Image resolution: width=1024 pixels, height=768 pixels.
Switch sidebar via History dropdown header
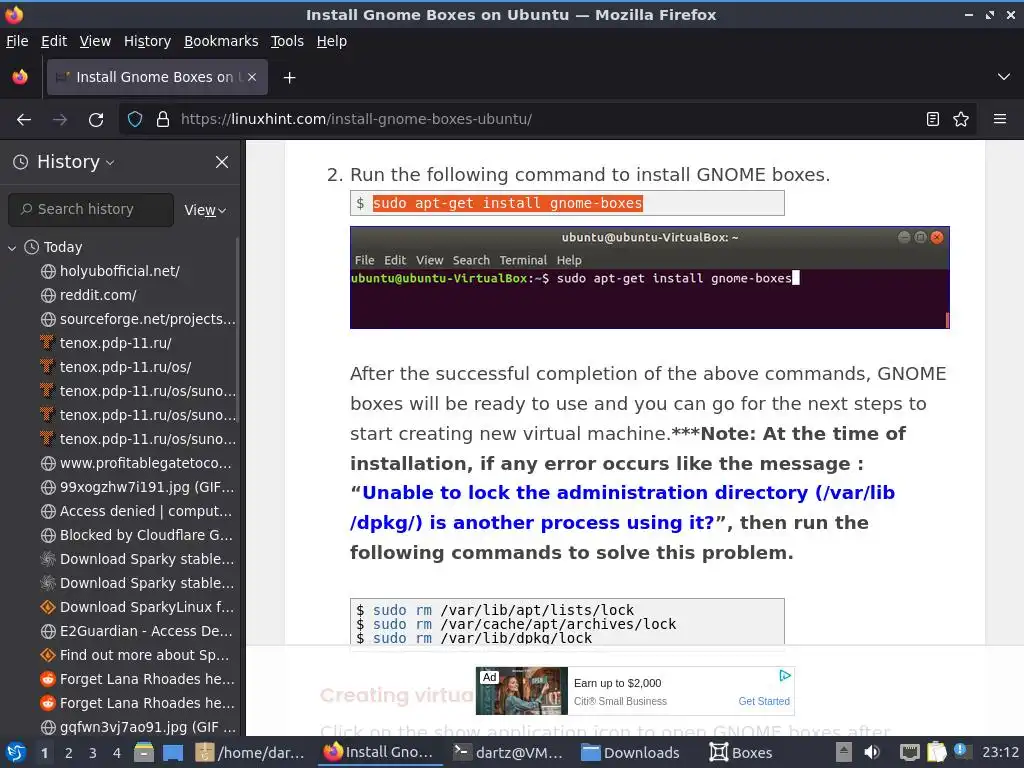tap(64, 162)
